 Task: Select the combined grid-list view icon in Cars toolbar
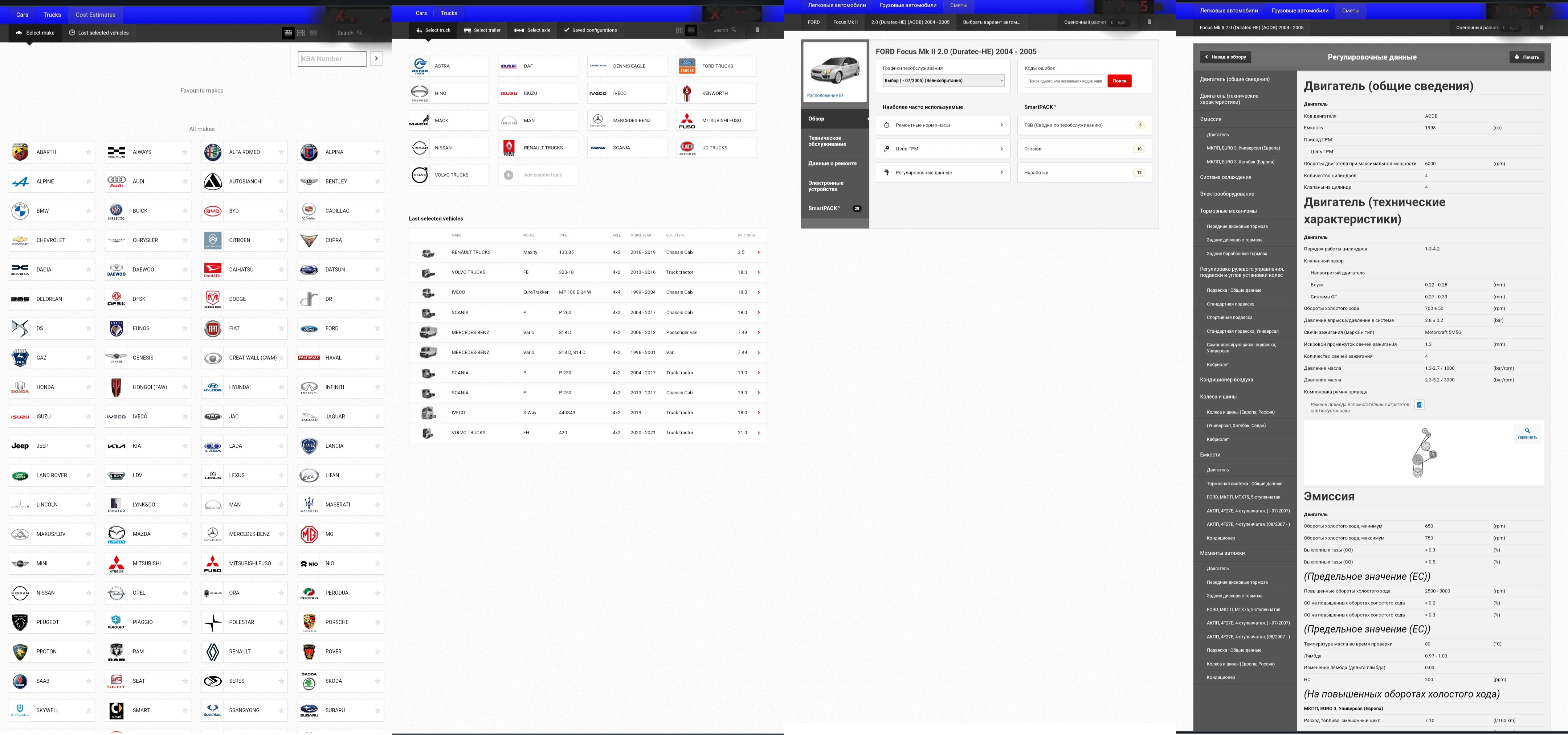tap(289, 33)
